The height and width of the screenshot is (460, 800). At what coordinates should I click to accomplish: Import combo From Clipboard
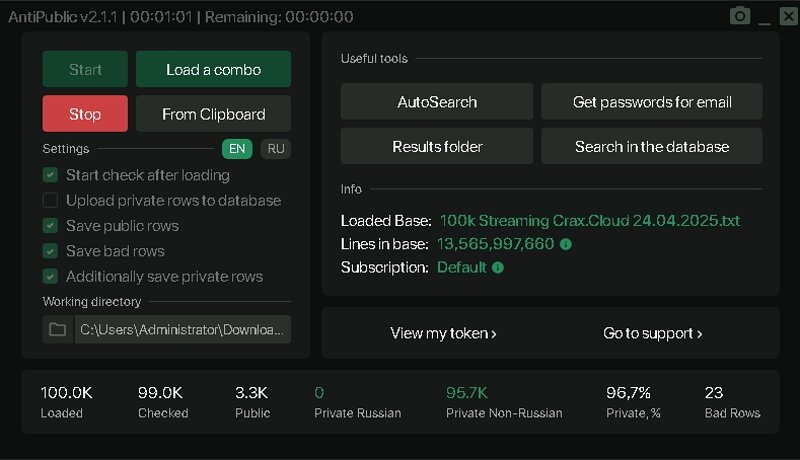pyautogui.click(x=213, y=114)
